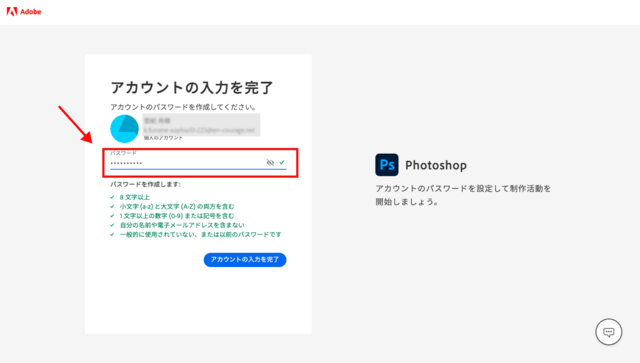
Task: Click the '小文字 (a-z) と大文字 (A-Z)' requirement
Action: (177, 207)
